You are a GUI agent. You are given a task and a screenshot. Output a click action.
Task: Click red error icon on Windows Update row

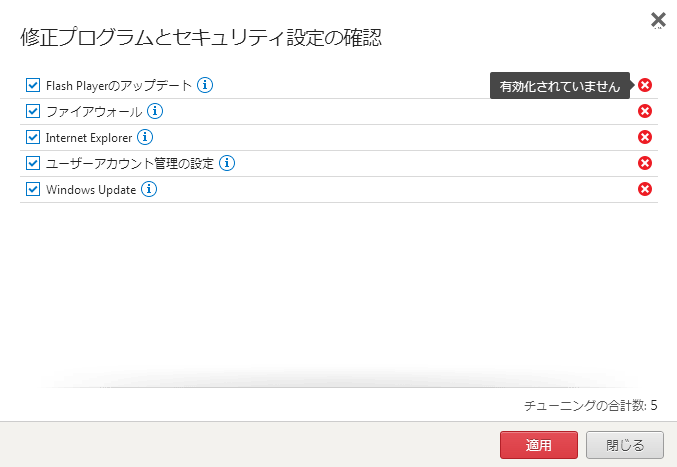click(x=645, y=189)
